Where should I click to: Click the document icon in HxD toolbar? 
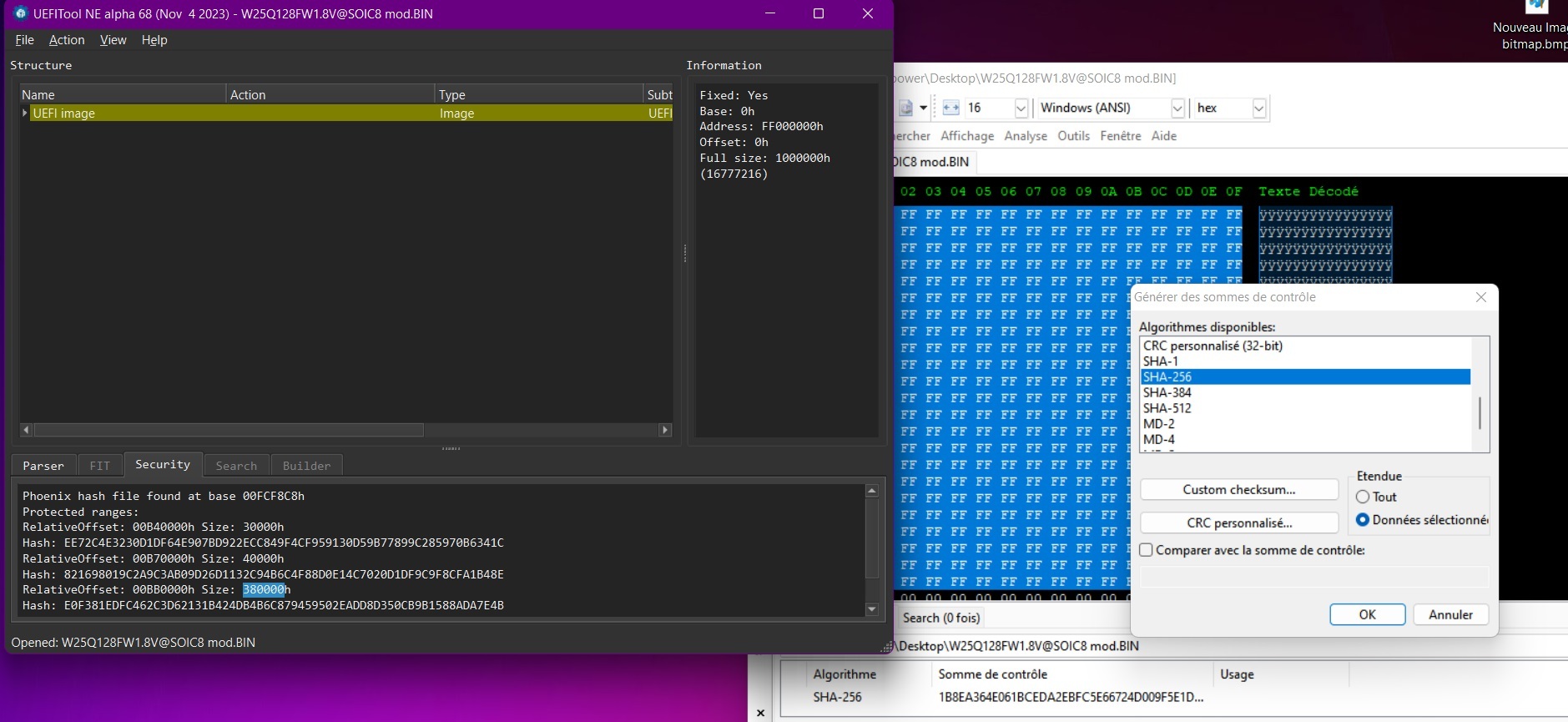906,108
